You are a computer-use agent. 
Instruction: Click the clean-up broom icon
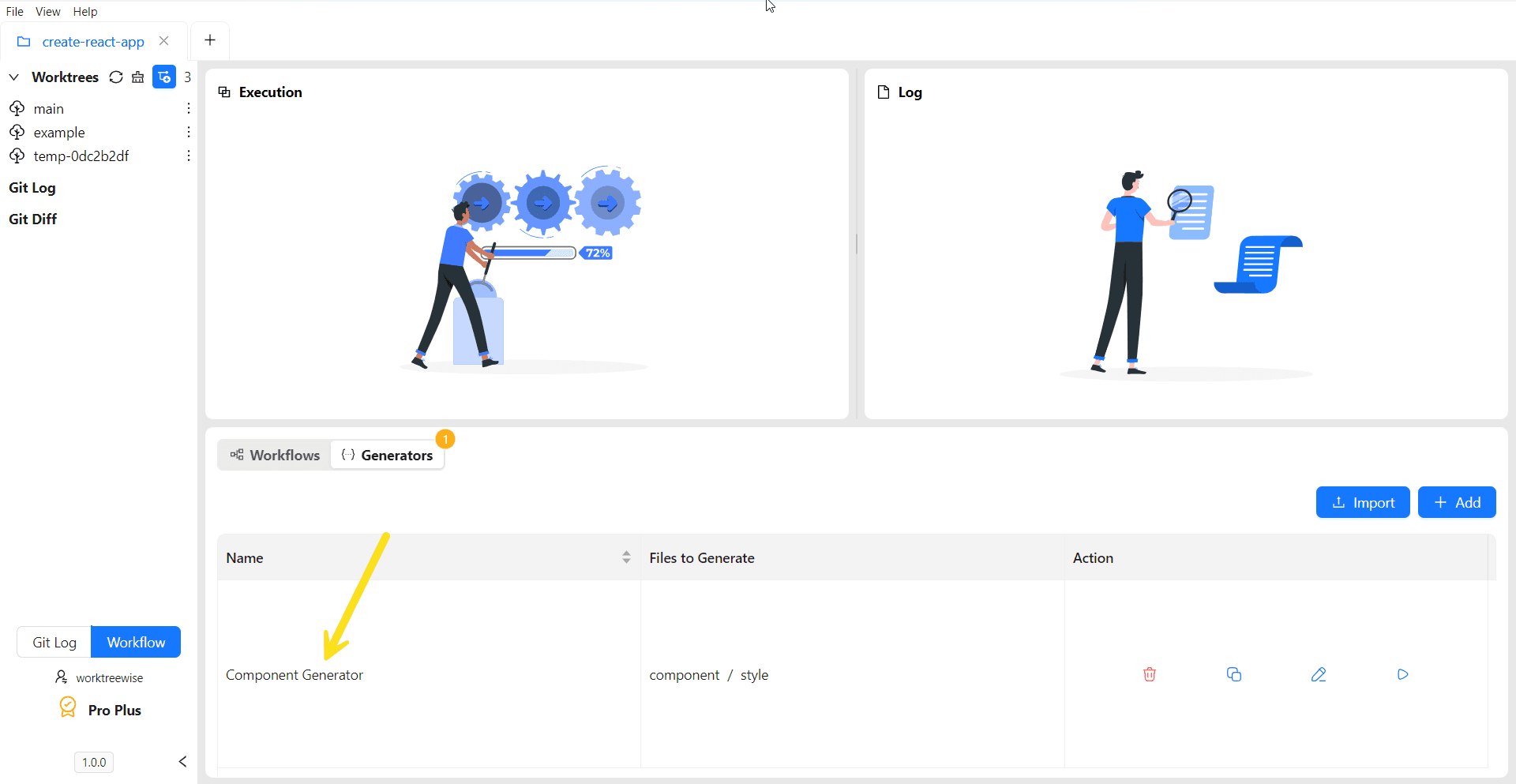point(138,77)
